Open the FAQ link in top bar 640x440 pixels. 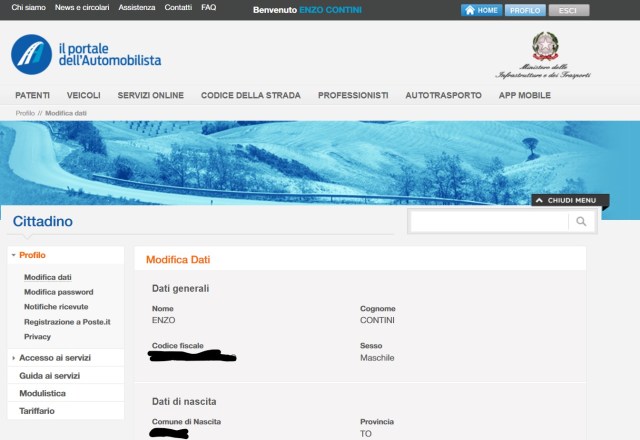(208, 7)
